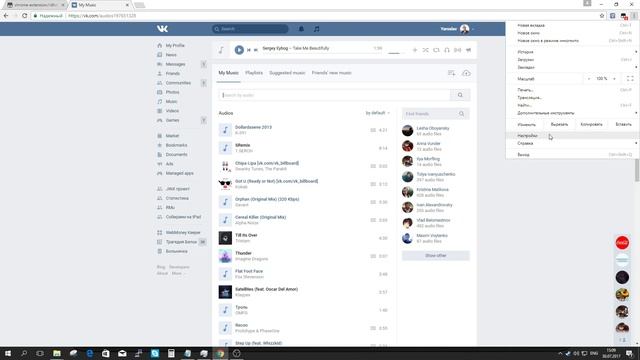Image resolution: width=640 pixels, height=360 pixels.
Task: Click the Communities icon in sidebar
Action: coord(160,83)
